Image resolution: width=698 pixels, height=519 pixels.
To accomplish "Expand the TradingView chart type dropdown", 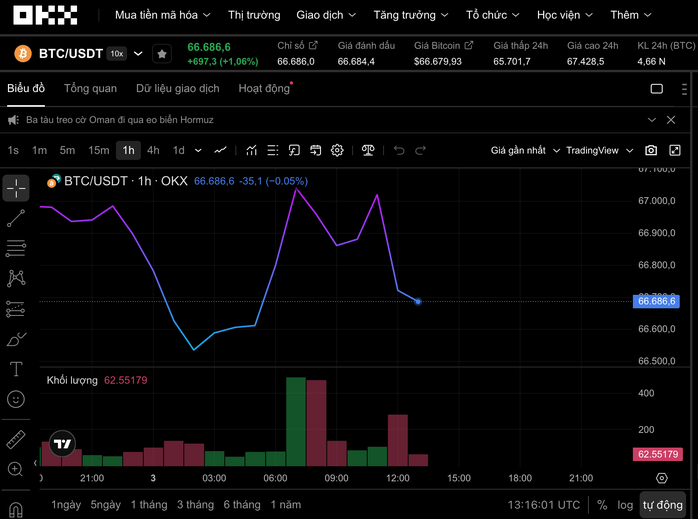I will click(x=600, y=150).
